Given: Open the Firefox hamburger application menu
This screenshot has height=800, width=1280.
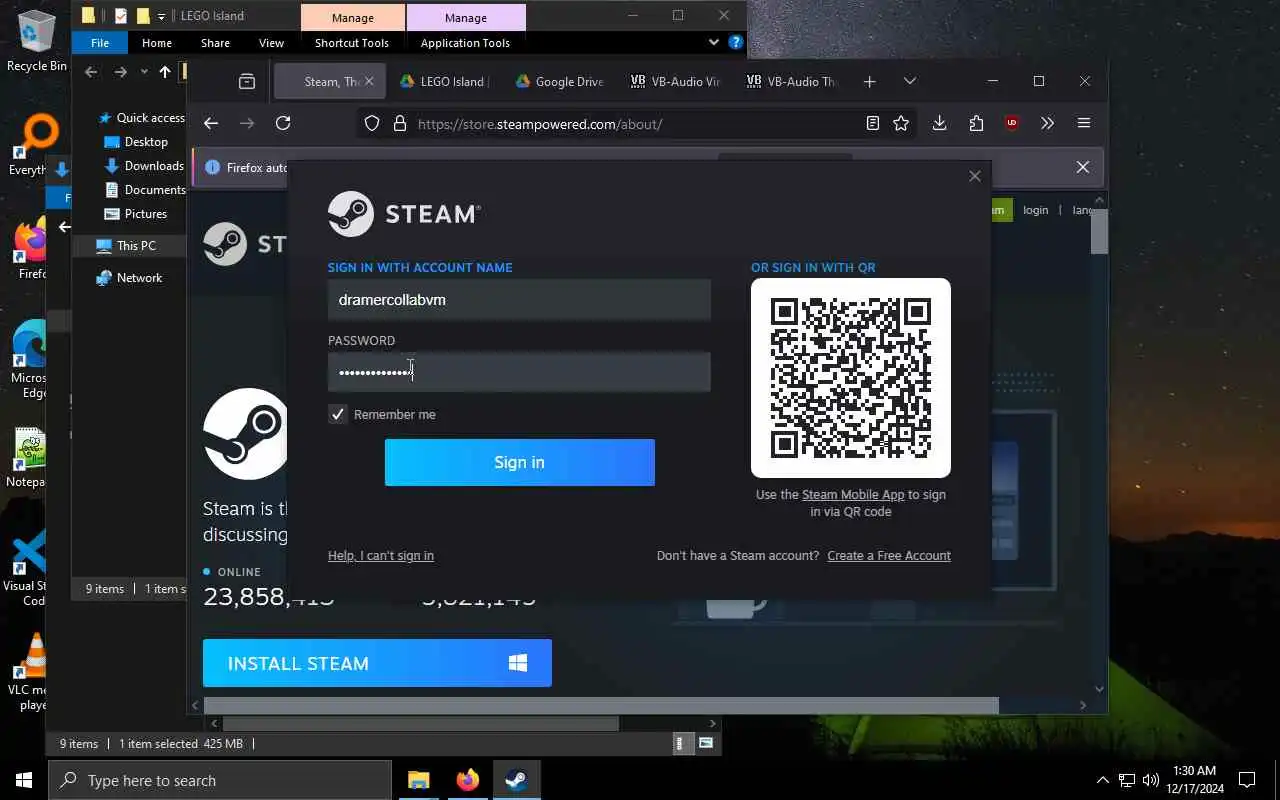Looking at the screenshot, I should pyautogui.click(x=1084, y=123).
